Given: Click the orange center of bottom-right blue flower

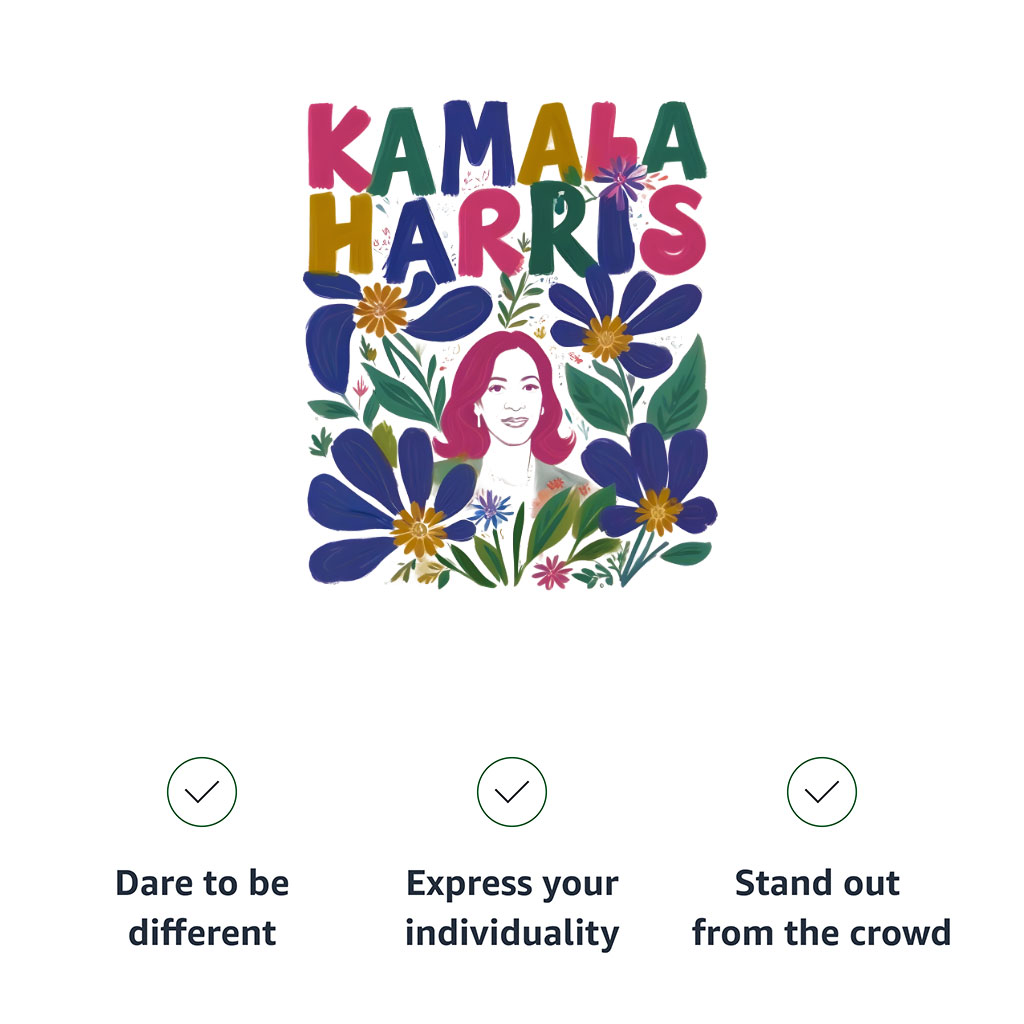Looking at the screenshot, I should pyautogui.click(x=658, y=511).
